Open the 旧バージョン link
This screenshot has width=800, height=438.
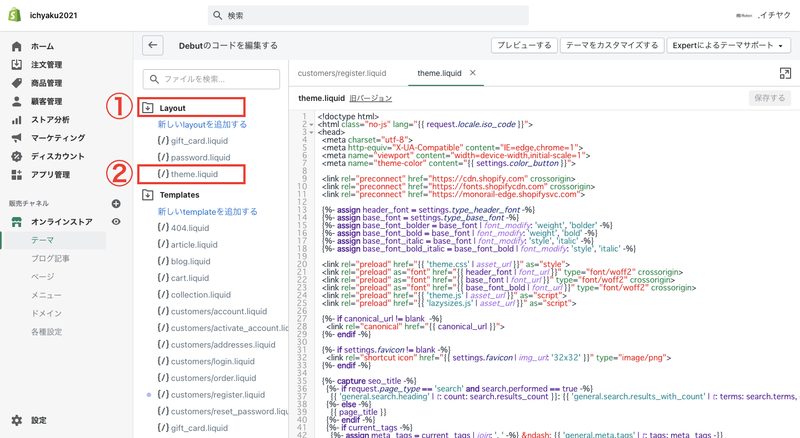[x=370, y=98]
